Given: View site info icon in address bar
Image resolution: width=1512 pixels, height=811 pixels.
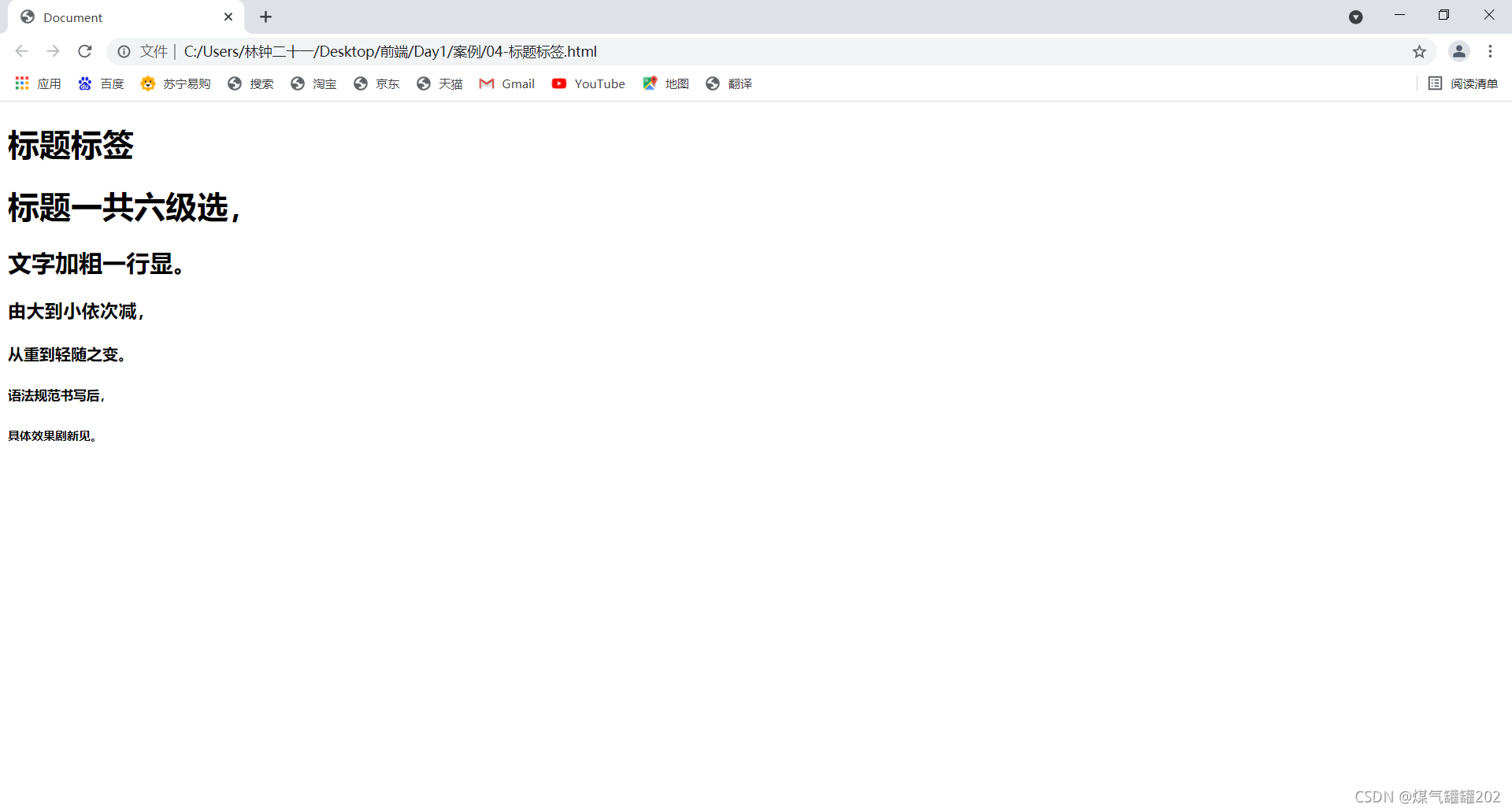Looking at the screenshot, I should click(124, 51).
